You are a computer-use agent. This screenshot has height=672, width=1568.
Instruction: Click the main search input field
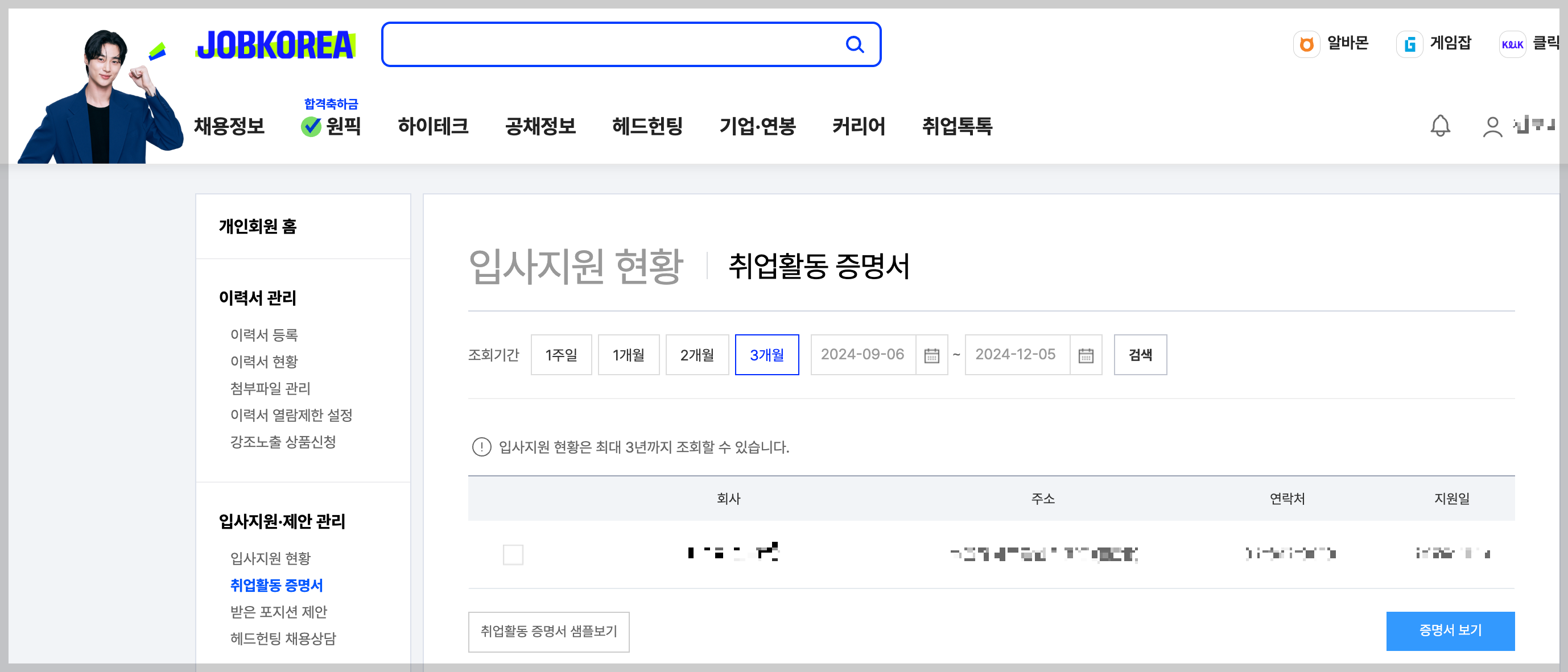pyautogui.click(x=609, y=44)
